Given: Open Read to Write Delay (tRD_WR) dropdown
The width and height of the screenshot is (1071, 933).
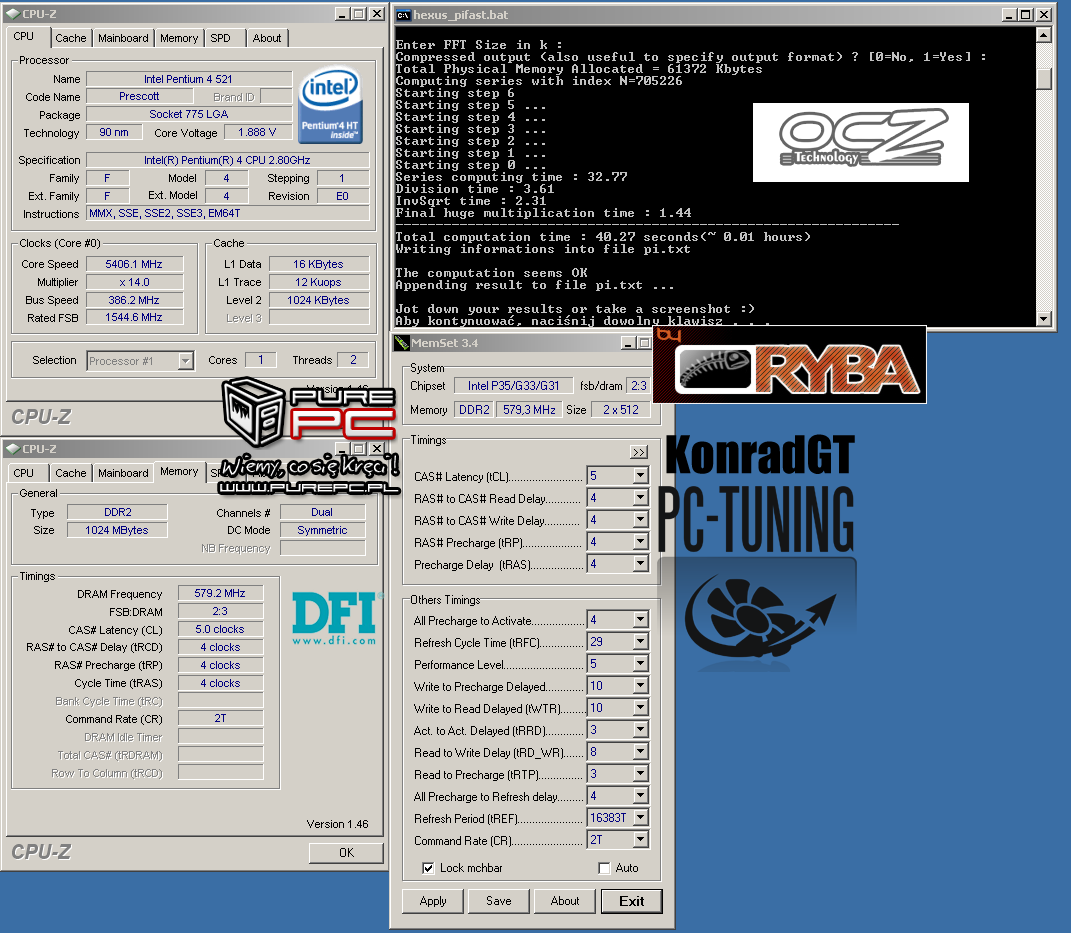Looking at the screenshot, I should pyautogui.click(x=640, y=752).
